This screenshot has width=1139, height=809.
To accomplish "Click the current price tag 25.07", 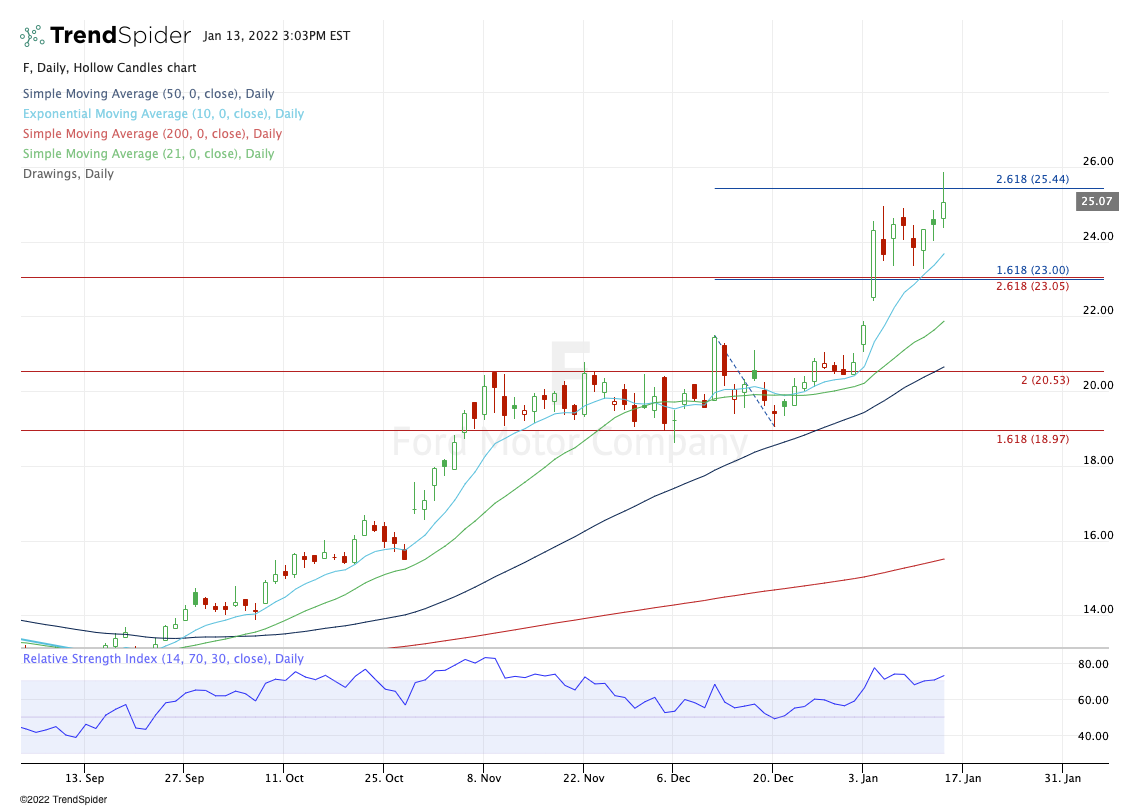I will point(1097,201).
